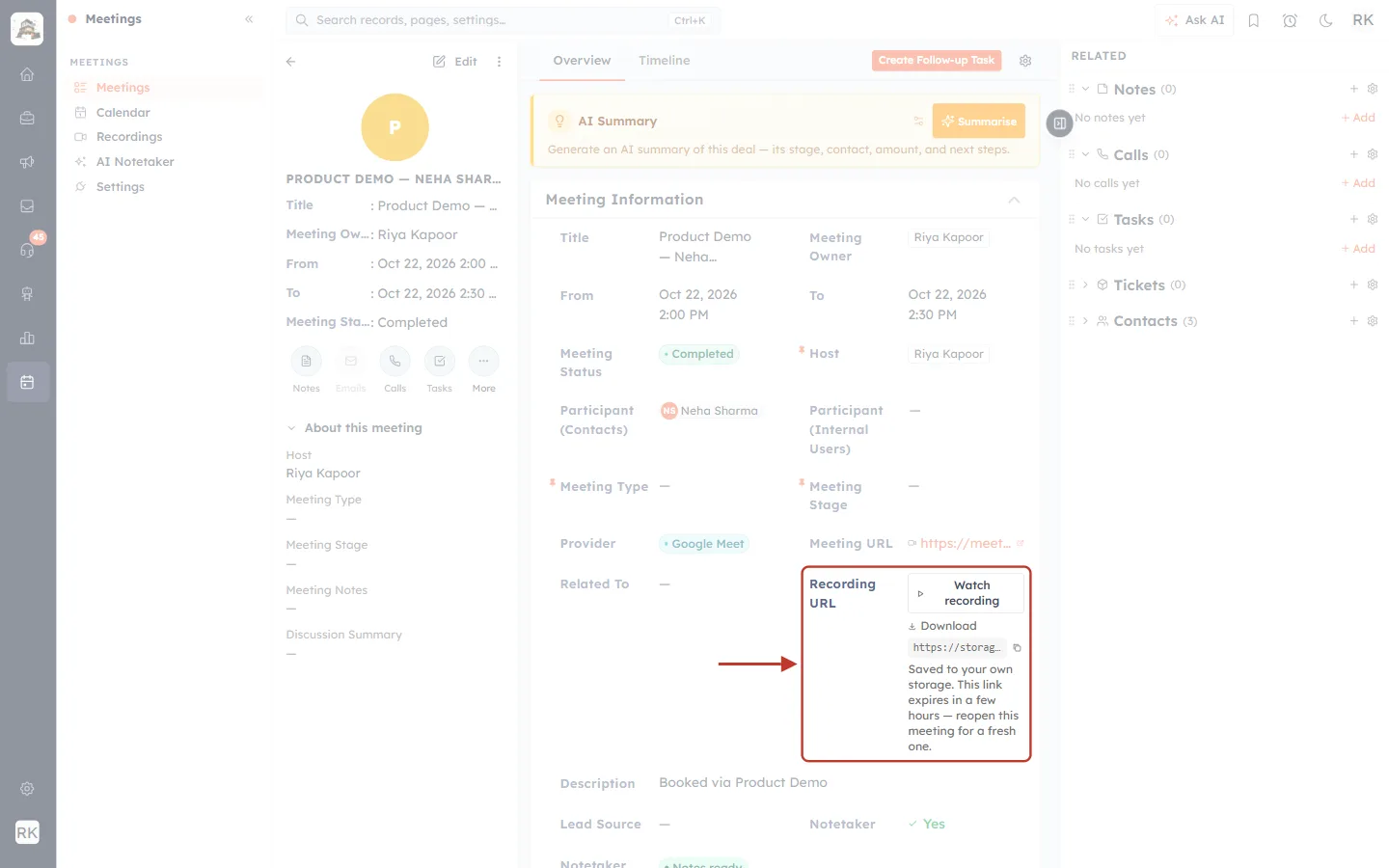Open Calendar in the Meetings menu

(x=123, y=112)
